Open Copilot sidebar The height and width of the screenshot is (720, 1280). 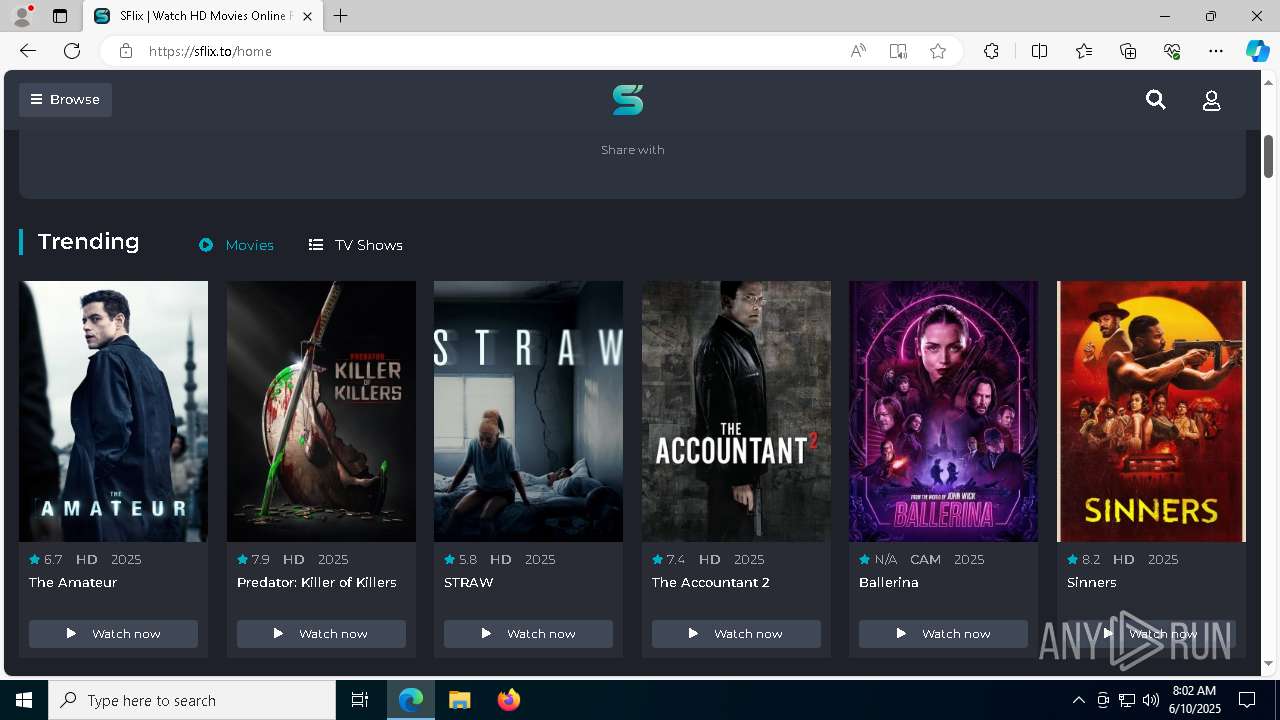click(1257, 51)
